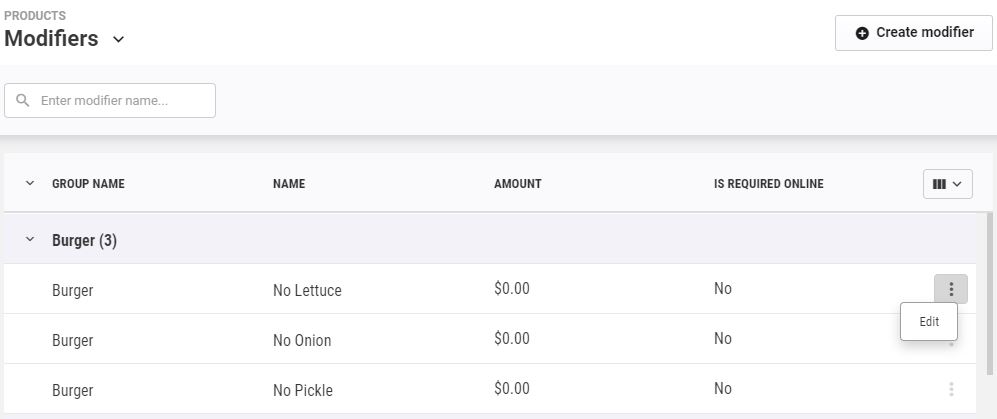Open the column chooser dropdown
The width and height of the screenshot is (997, 419).
[947, 184]
